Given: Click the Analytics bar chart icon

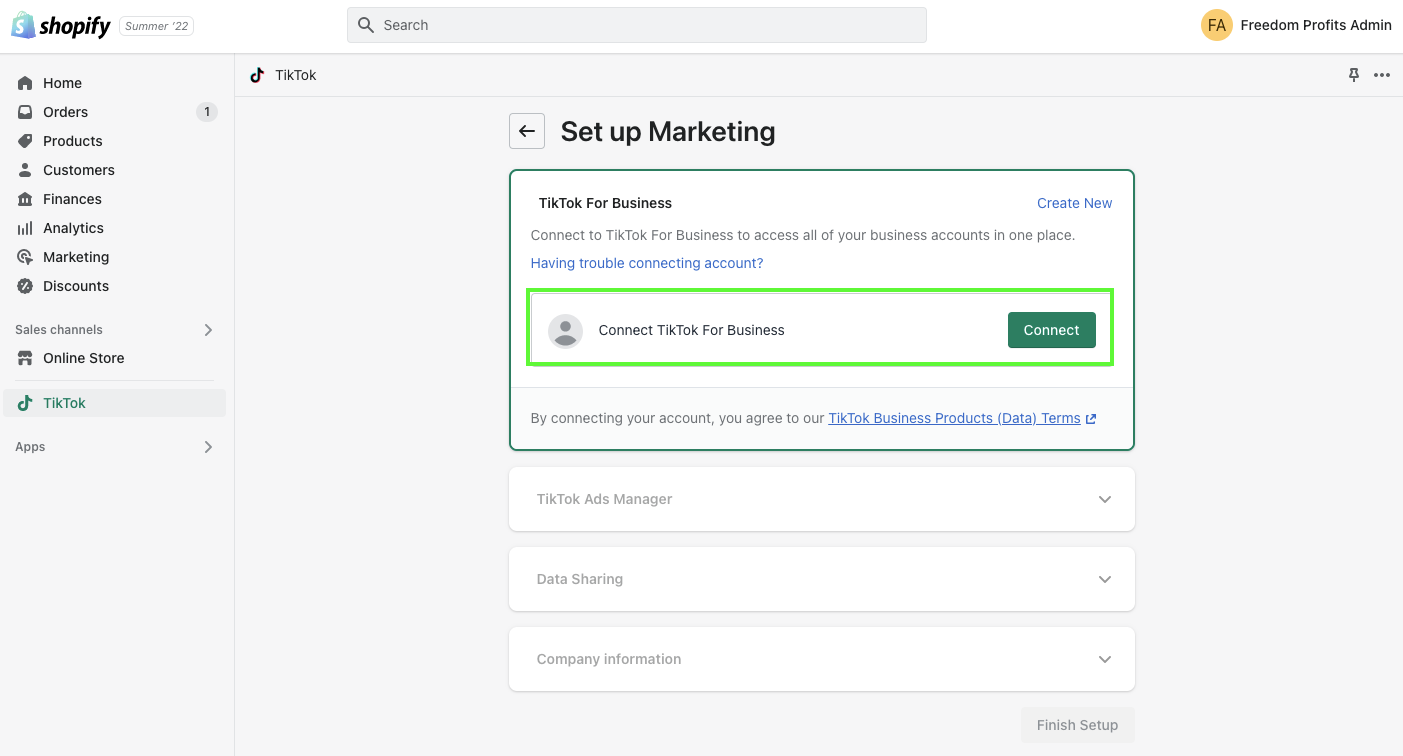Looking at the screenshot, I should (x=25, y=228).
